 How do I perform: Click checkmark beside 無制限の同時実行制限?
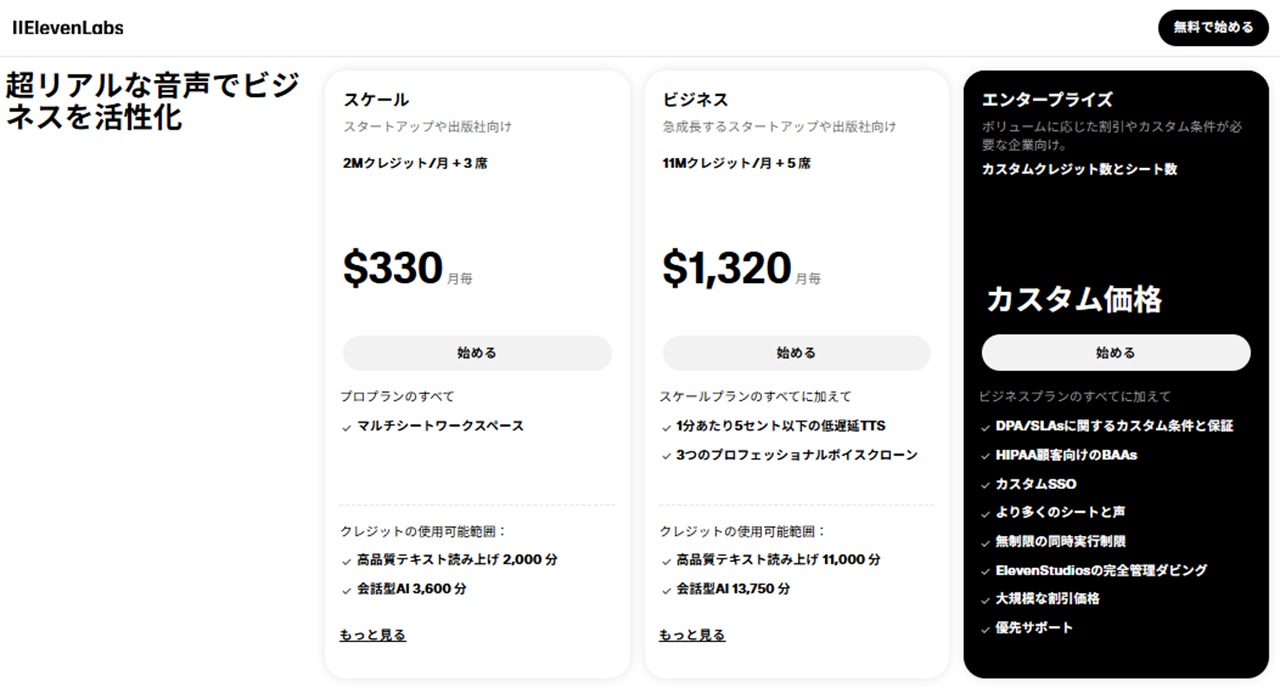pyautogui.click(x=986, y=543)
